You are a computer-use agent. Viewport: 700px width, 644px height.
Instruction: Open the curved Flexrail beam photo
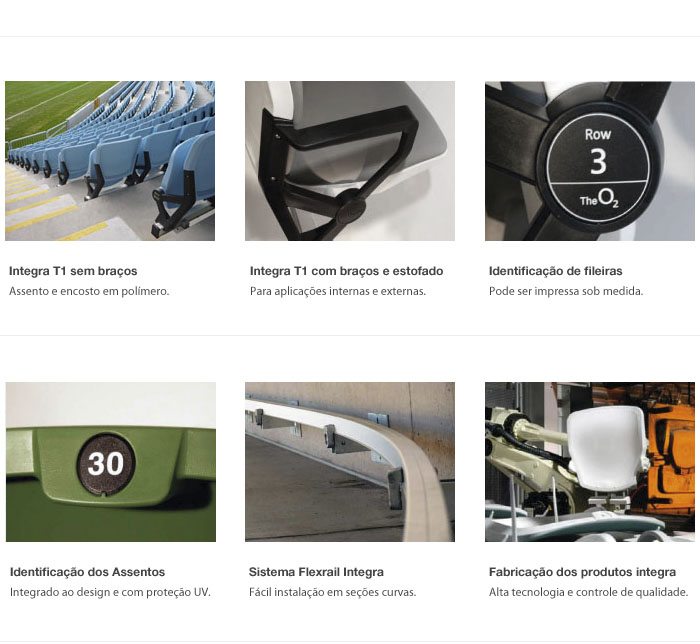[x=350, y=462]
